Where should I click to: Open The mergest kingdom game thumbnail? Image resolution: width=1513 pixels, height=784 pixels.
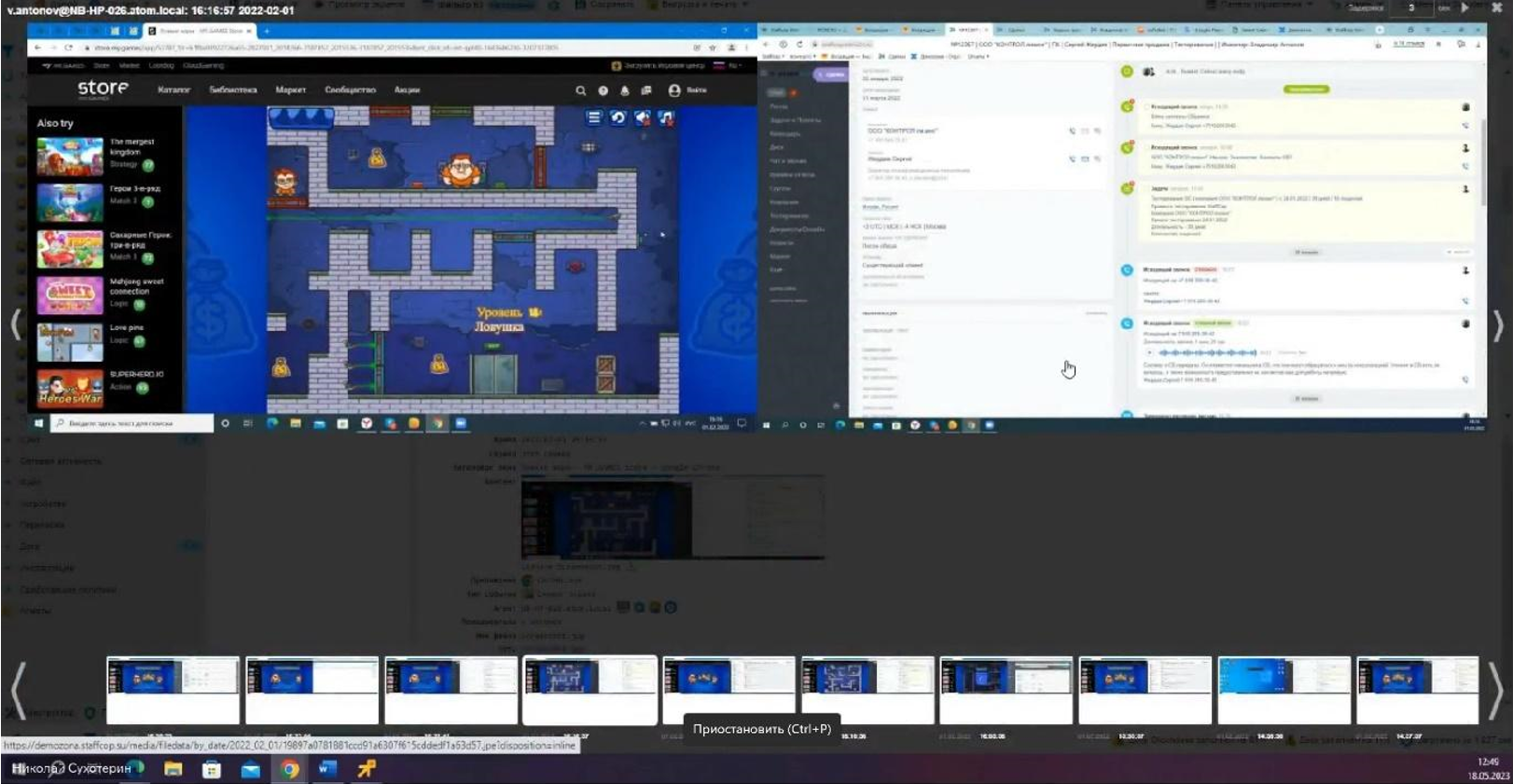pyautogui.click(x=70, y=157)
